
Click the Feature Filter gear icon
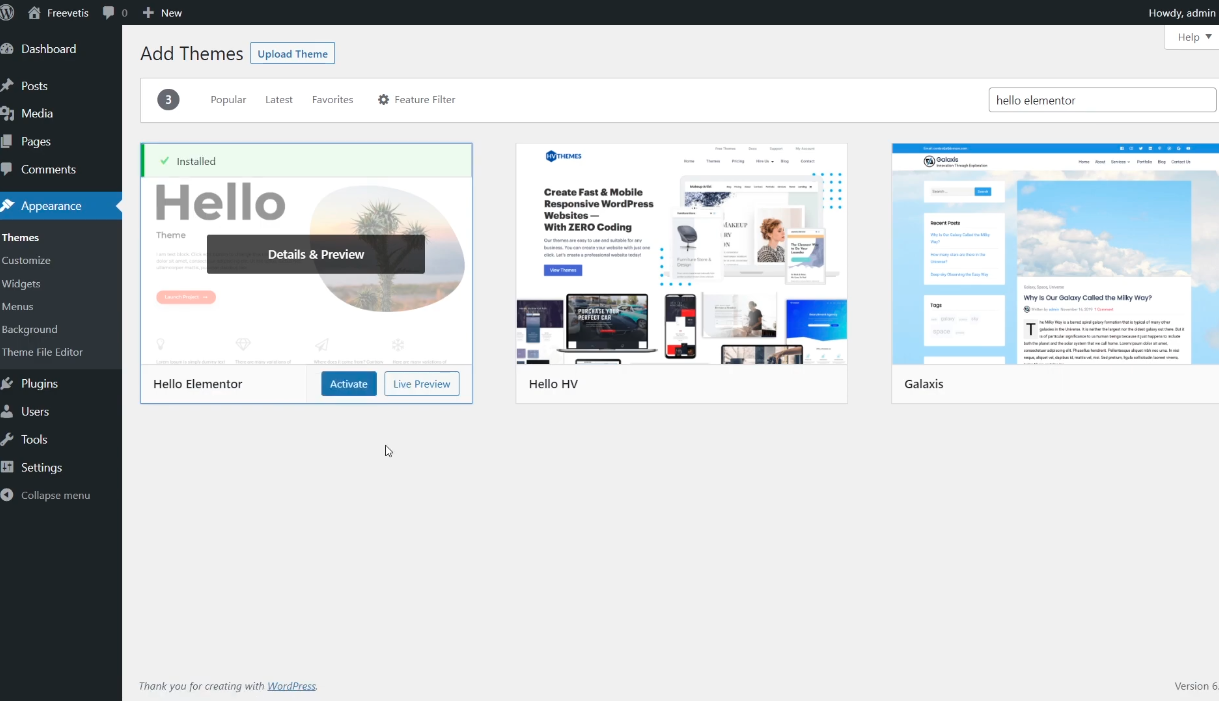pyautogui.click(x=383, y=100)
